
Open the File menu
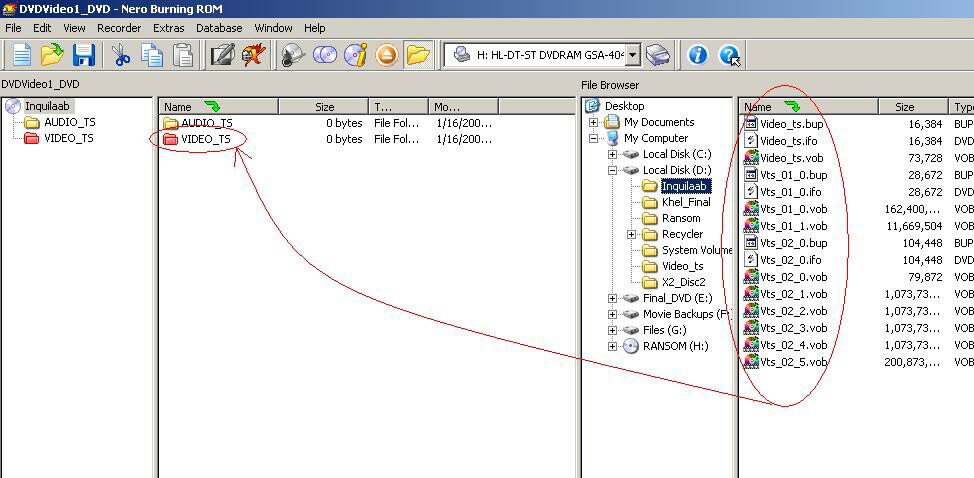click(13, 28)
